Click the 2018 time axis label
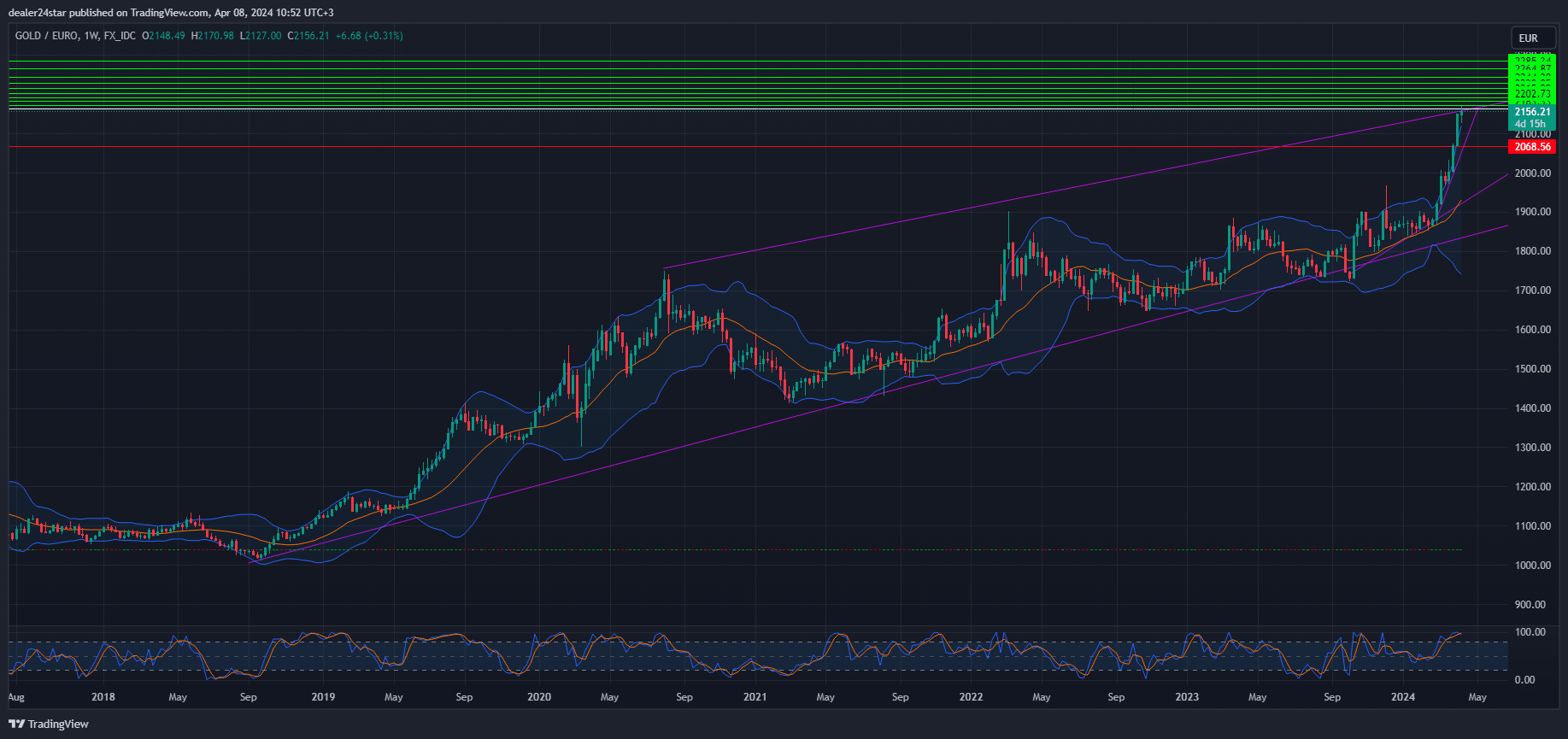Image resolution: width=1568 pixels, height=739 pixels. click(x=103, y=697)
